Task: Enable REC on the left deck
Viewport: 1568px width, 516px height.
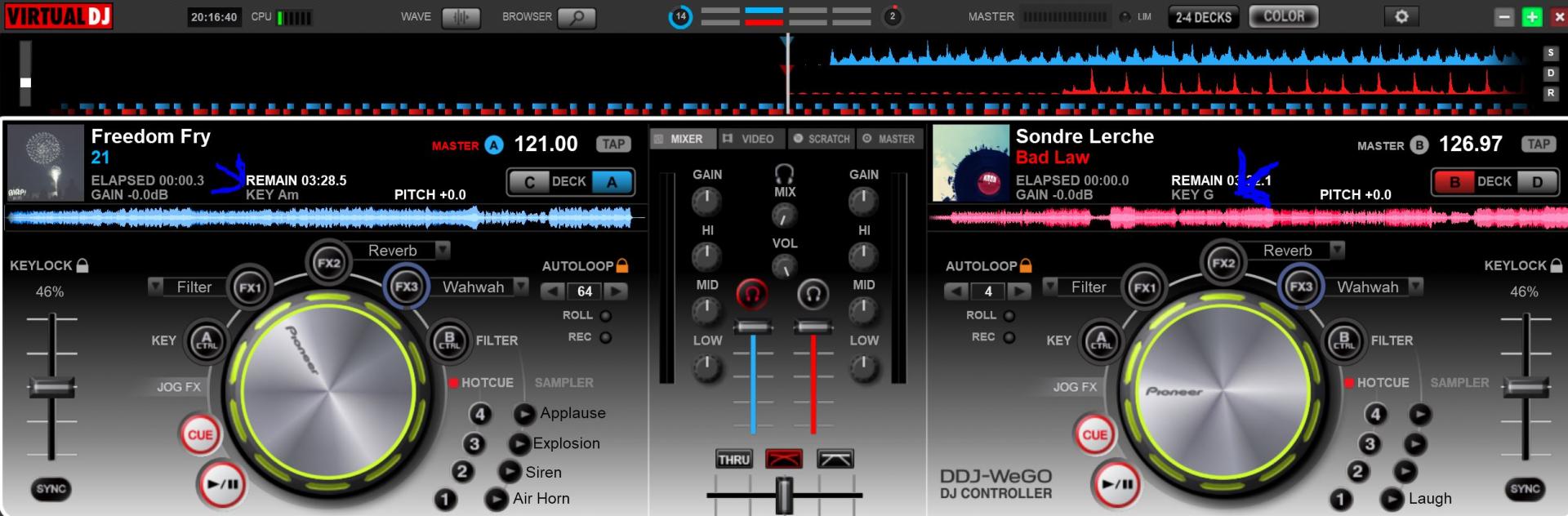Action: (606, 337)
